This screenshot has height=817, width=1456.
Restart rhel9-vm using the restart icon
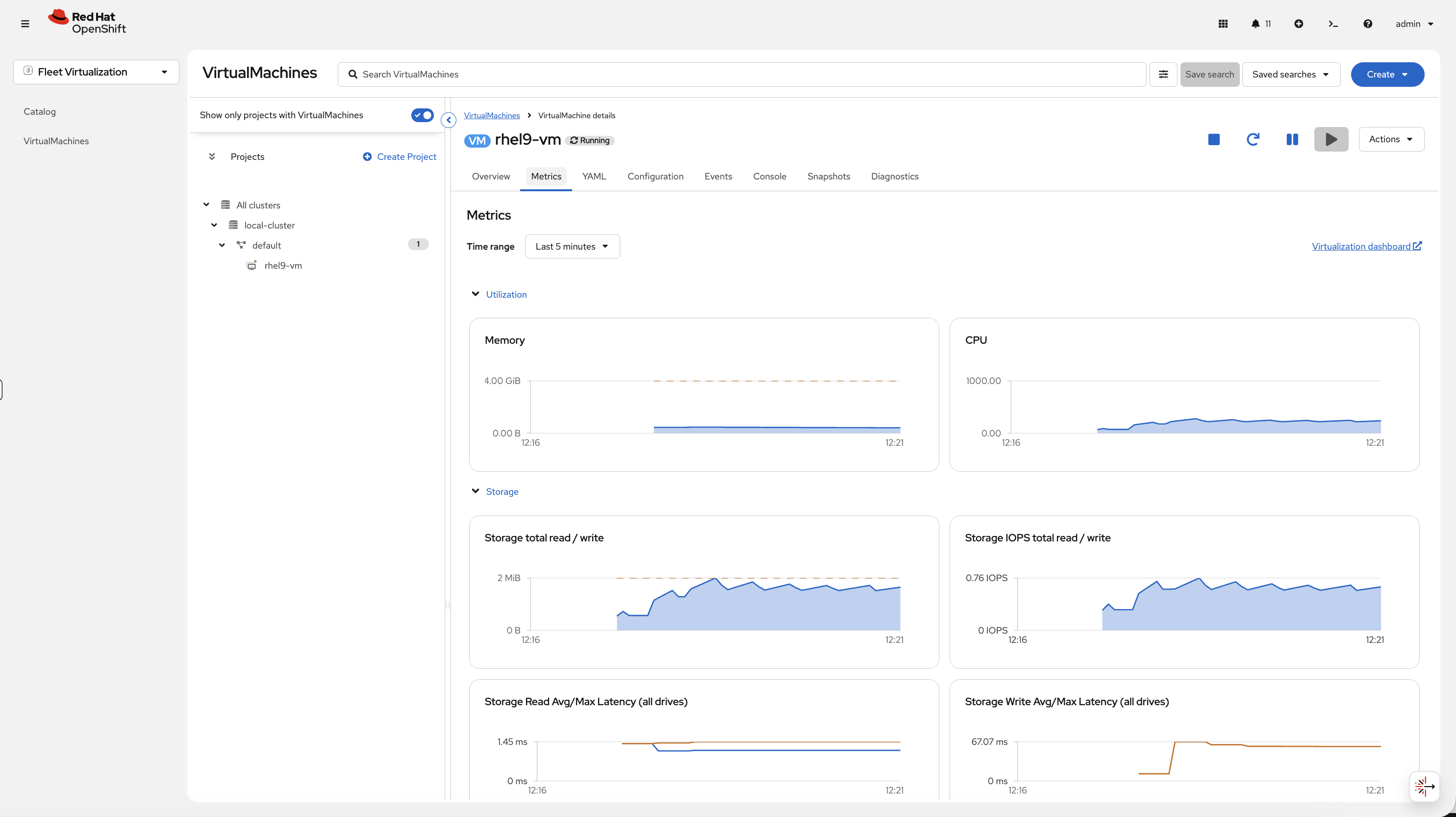point(1253,139)
